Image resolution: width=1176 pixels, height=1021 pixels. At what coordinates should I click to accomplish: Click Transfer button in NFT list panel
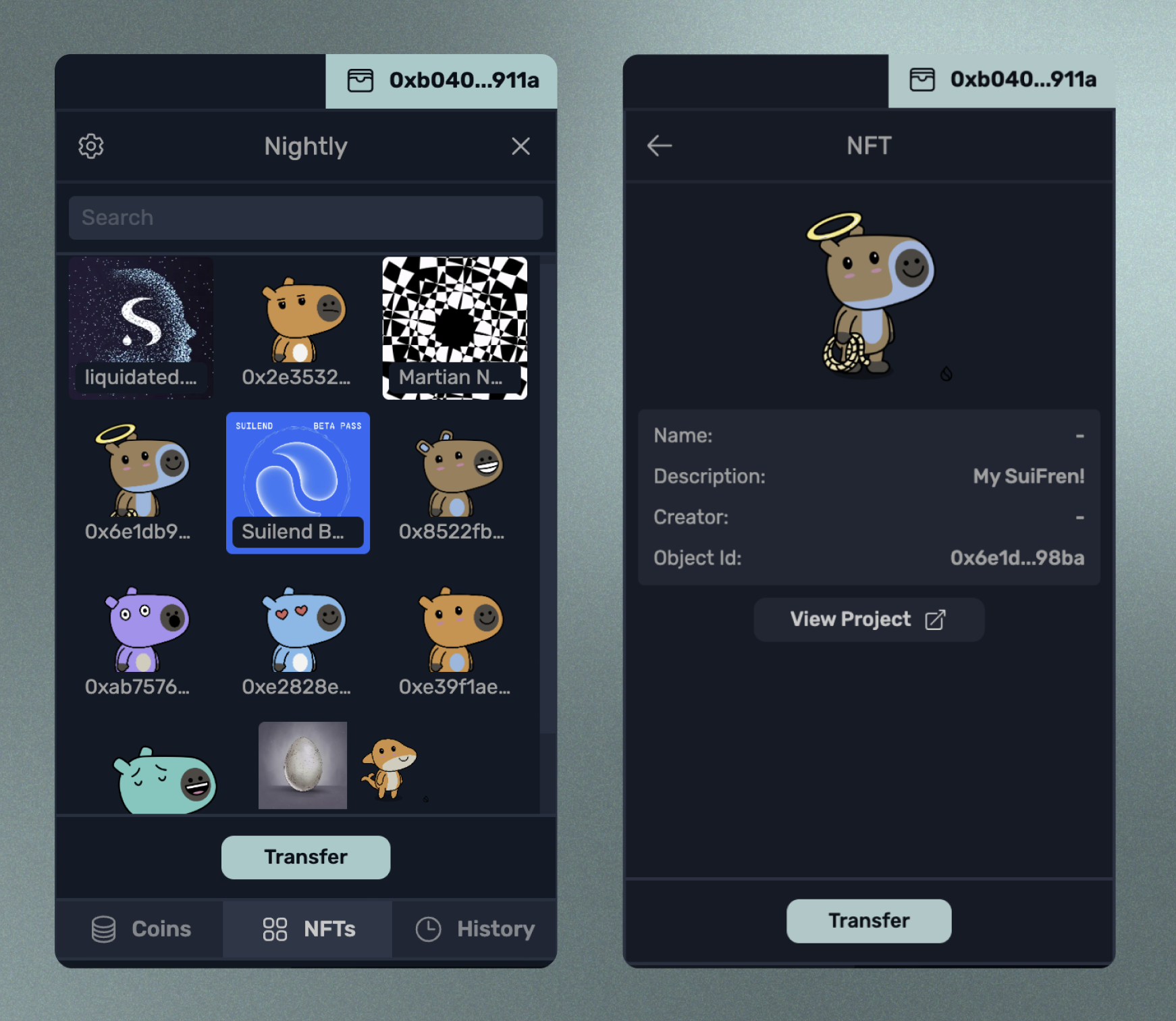306,857
